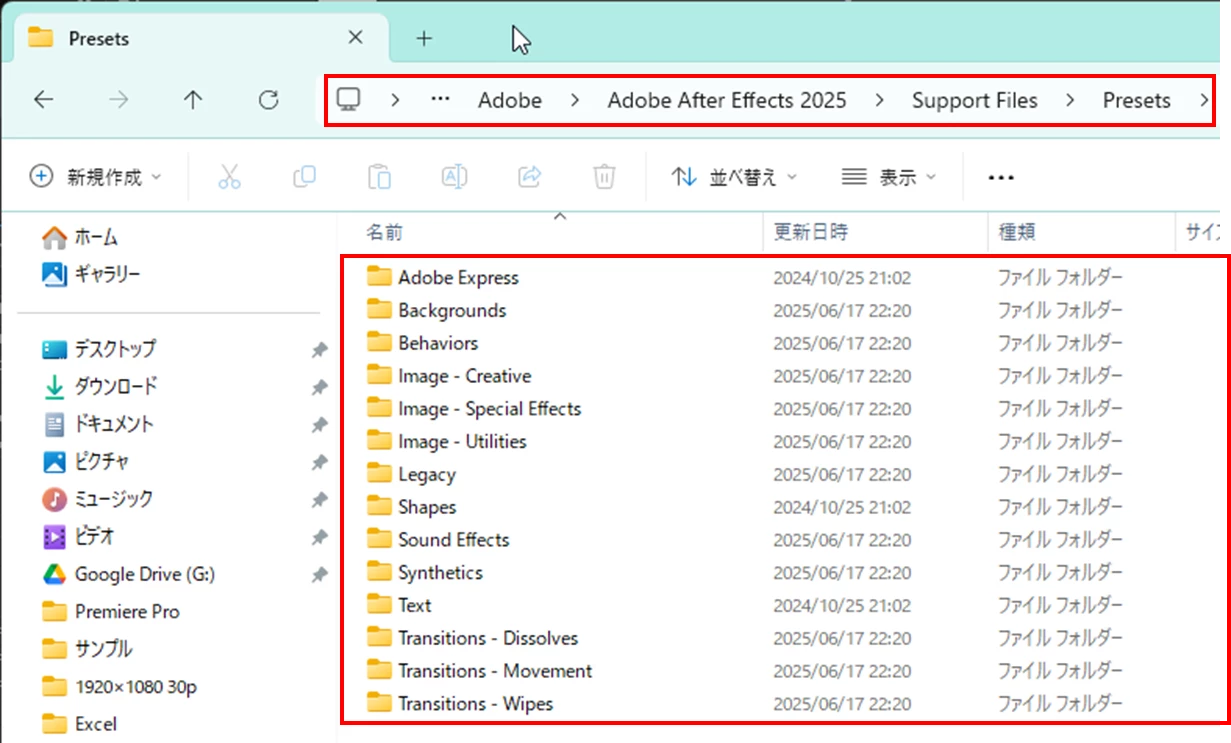Unpin ピクチャ using its pin icon
This screenshot has height=743, width=1231.
click(x=319, y=463)
